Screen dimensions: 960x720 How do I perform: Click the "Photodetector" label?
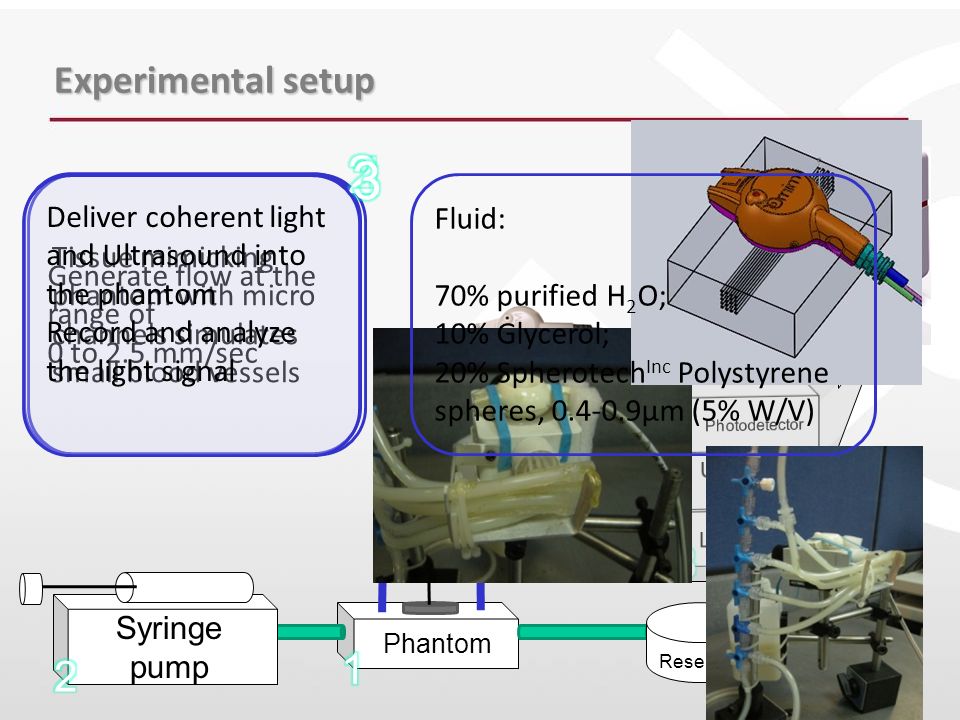754,425
